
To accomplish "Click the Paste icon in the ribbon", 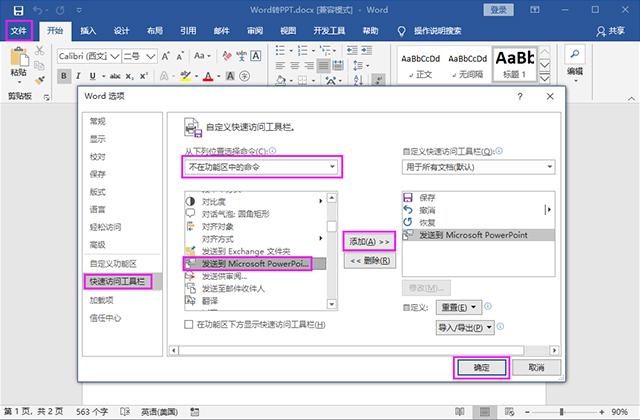I will tap(19, 57).
